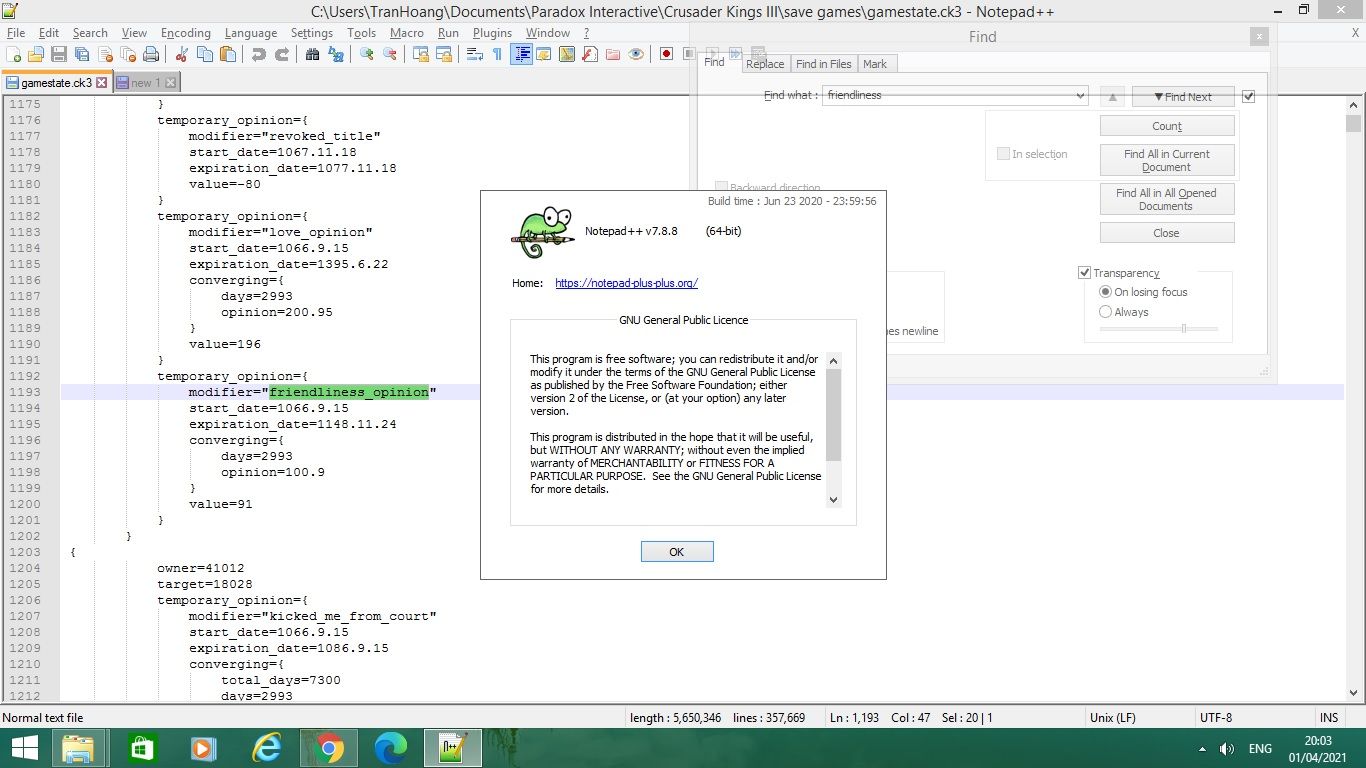Viewport: 1366px width, 768px height.
Task: Open the Language menu
Action: click(251, 33)
